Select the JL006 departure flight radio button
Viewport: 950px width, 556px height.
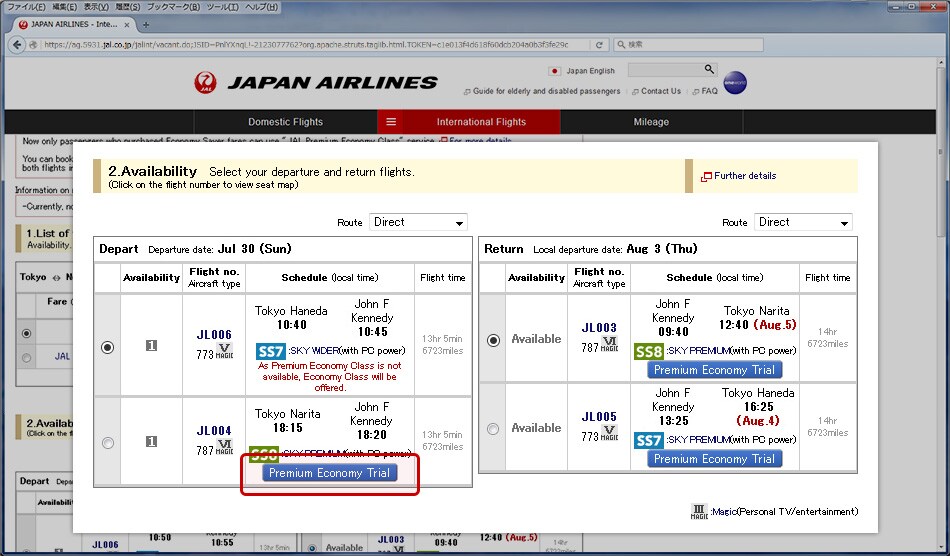coord(108,347)
